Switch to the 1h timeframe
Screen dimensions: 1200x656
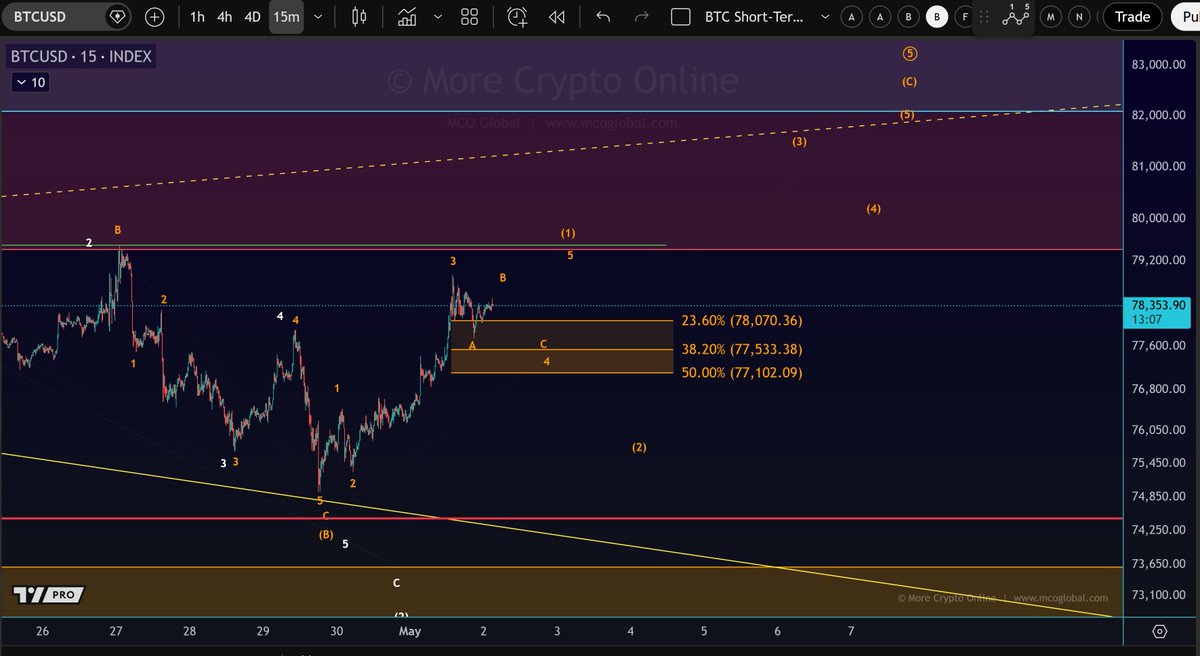point(197,17)
